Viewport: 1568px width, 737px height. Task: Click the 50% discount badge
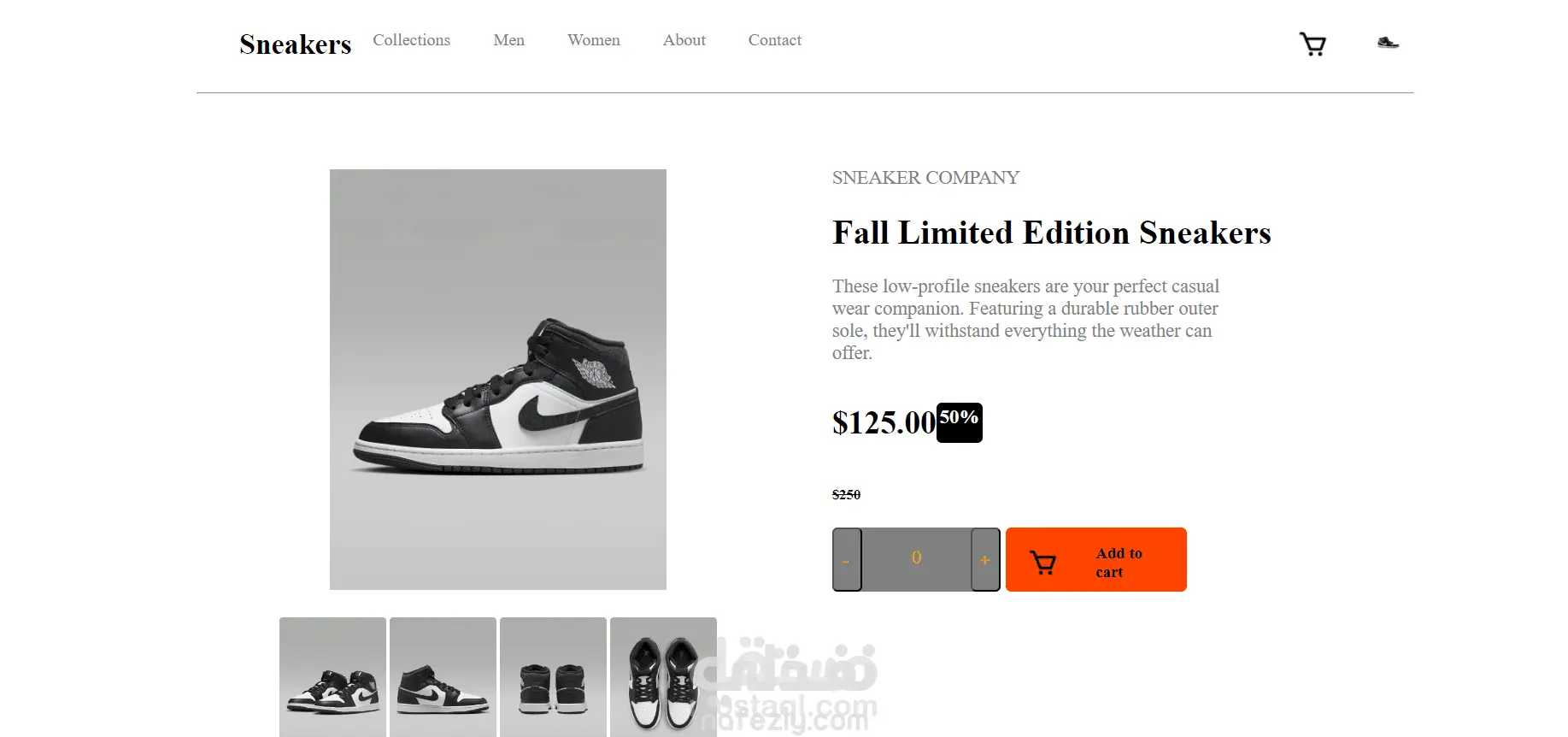(959, 422)
